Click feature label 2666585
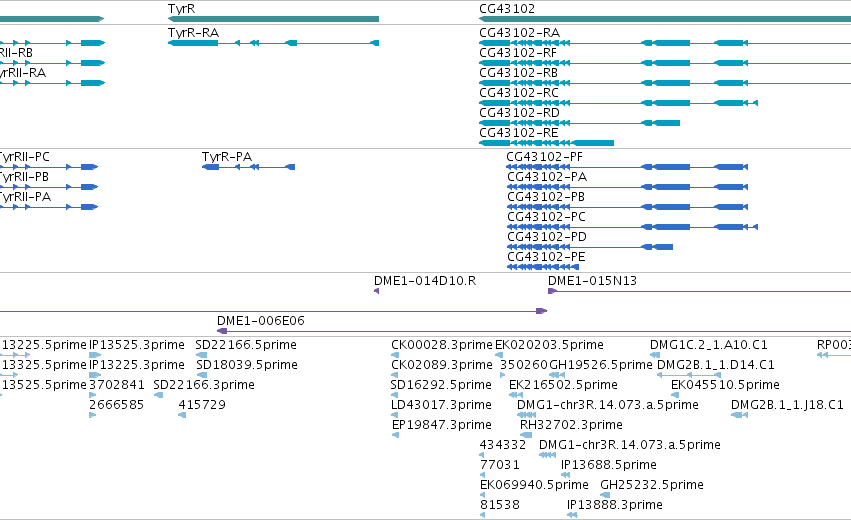 pos(117,405)
